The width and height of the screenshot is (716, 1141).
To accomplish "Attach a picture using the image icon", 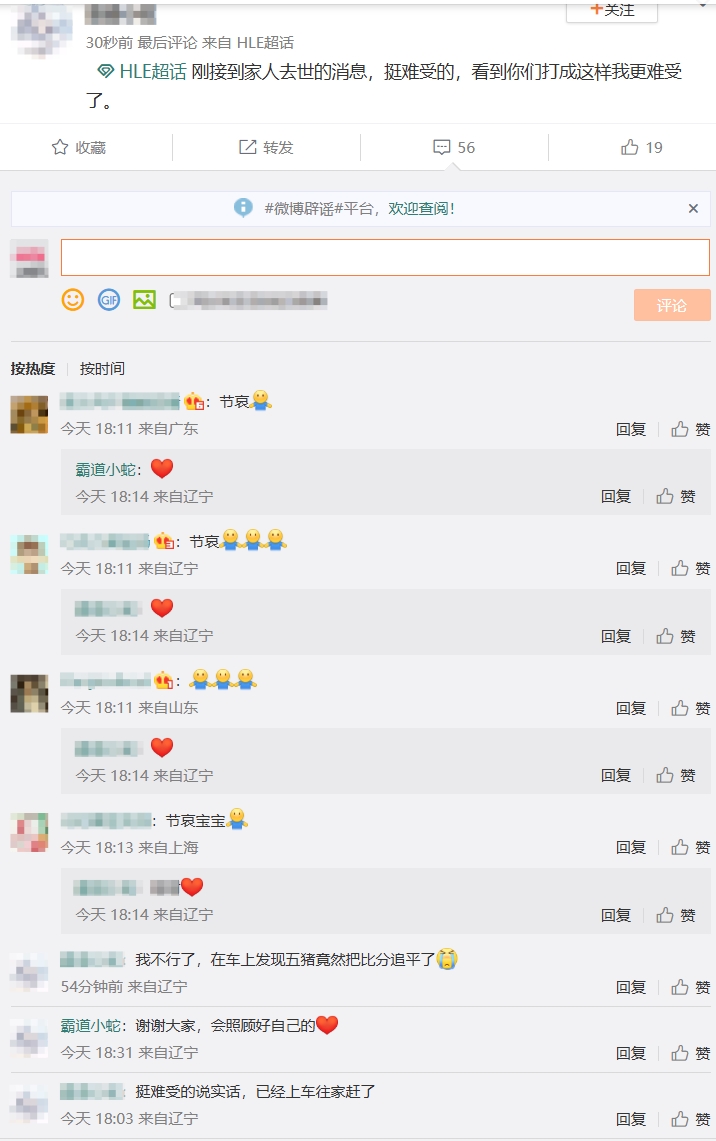I will click(x=144, y=300).
